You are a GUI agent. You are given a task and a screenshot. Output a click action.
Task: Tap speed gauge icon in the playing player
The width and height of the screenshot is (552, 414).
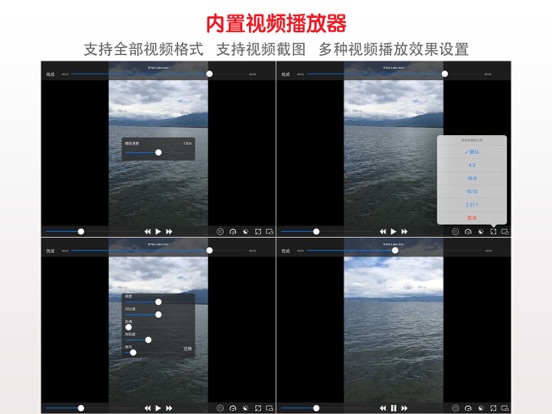(468, 408)
